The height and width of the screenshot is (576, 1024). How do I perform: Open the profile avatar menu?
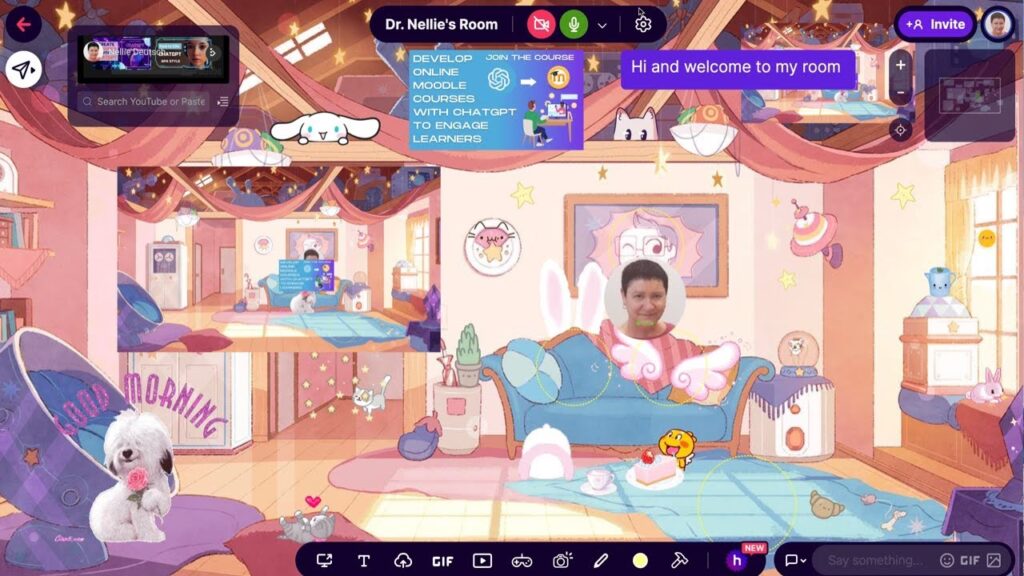[x=996, y=24]
